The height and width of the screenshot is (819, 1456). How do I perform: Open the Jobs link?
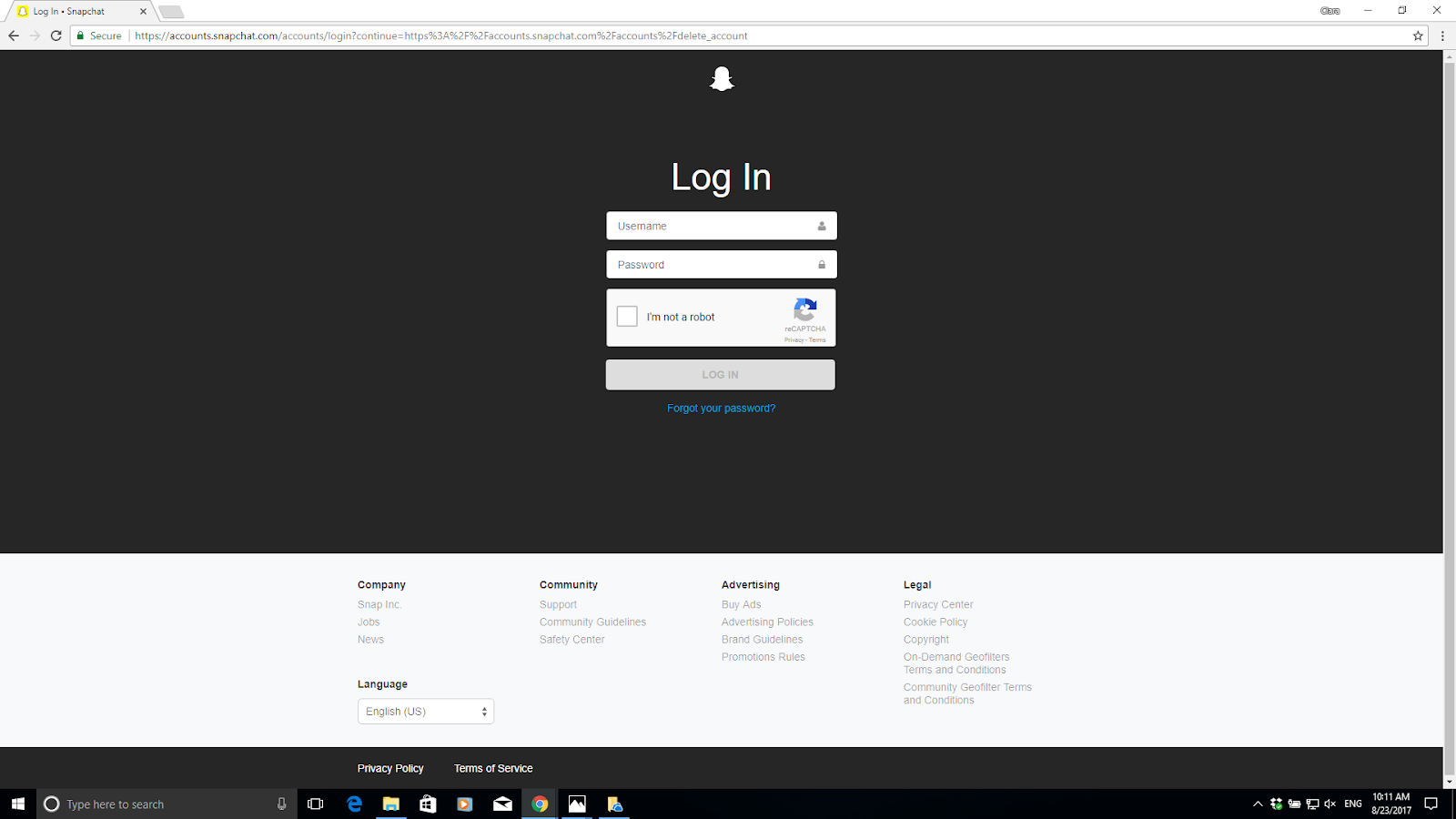369,622
